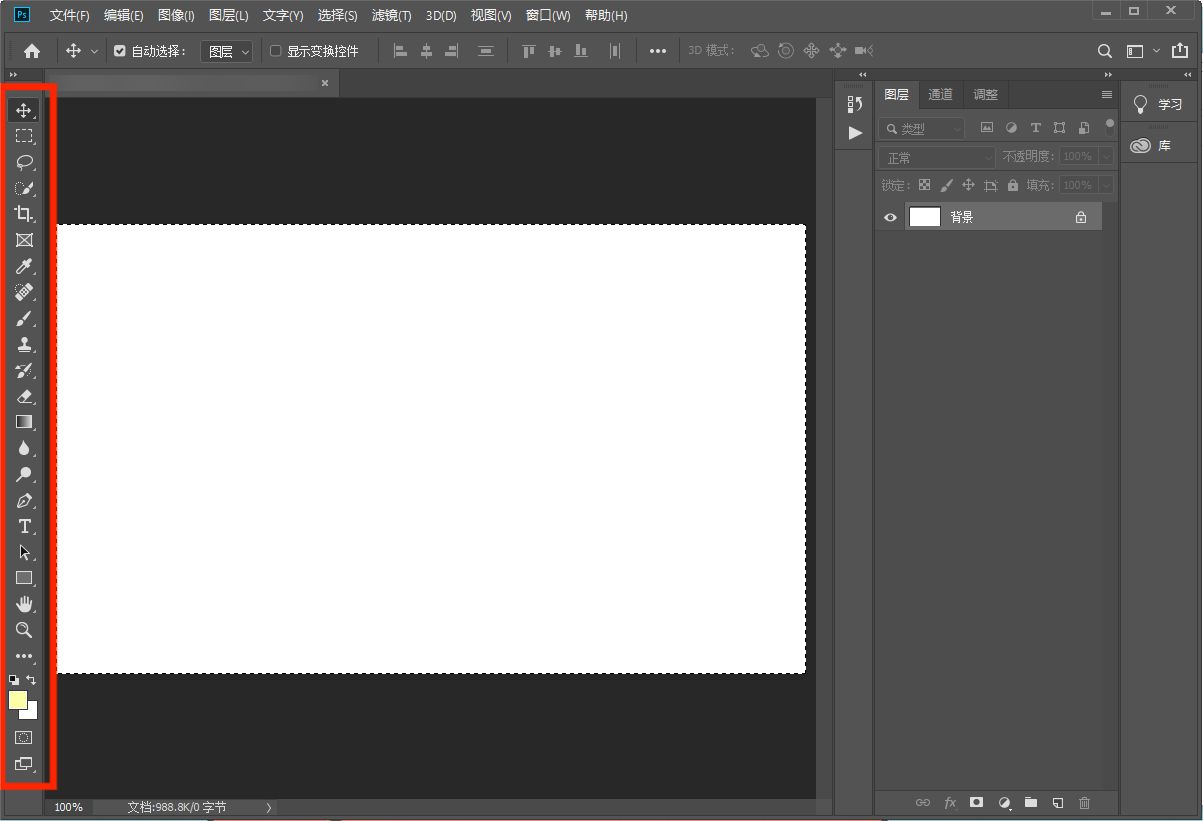Open status bar info arrow
This screenshot has height=821, width=1203.
point(269,807)
